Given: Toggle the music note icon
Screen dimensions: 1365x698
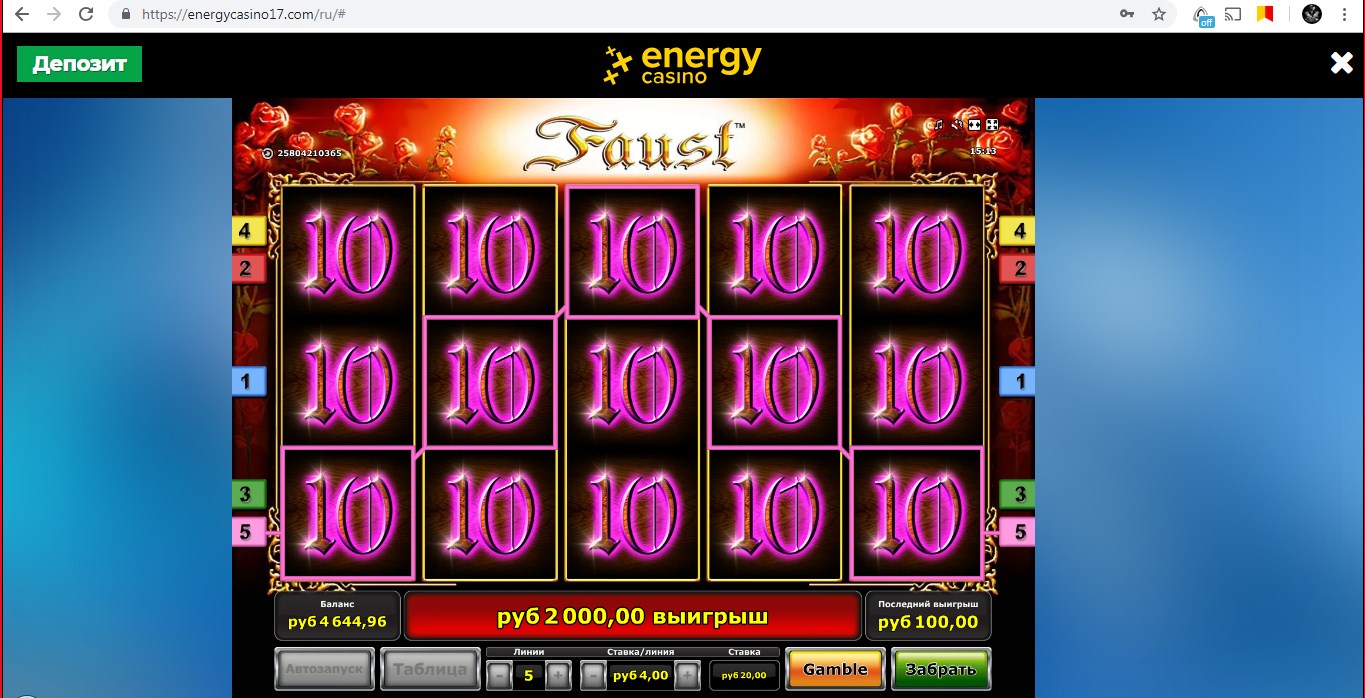Looking at the screenshot, I should [x=938, y=125].
